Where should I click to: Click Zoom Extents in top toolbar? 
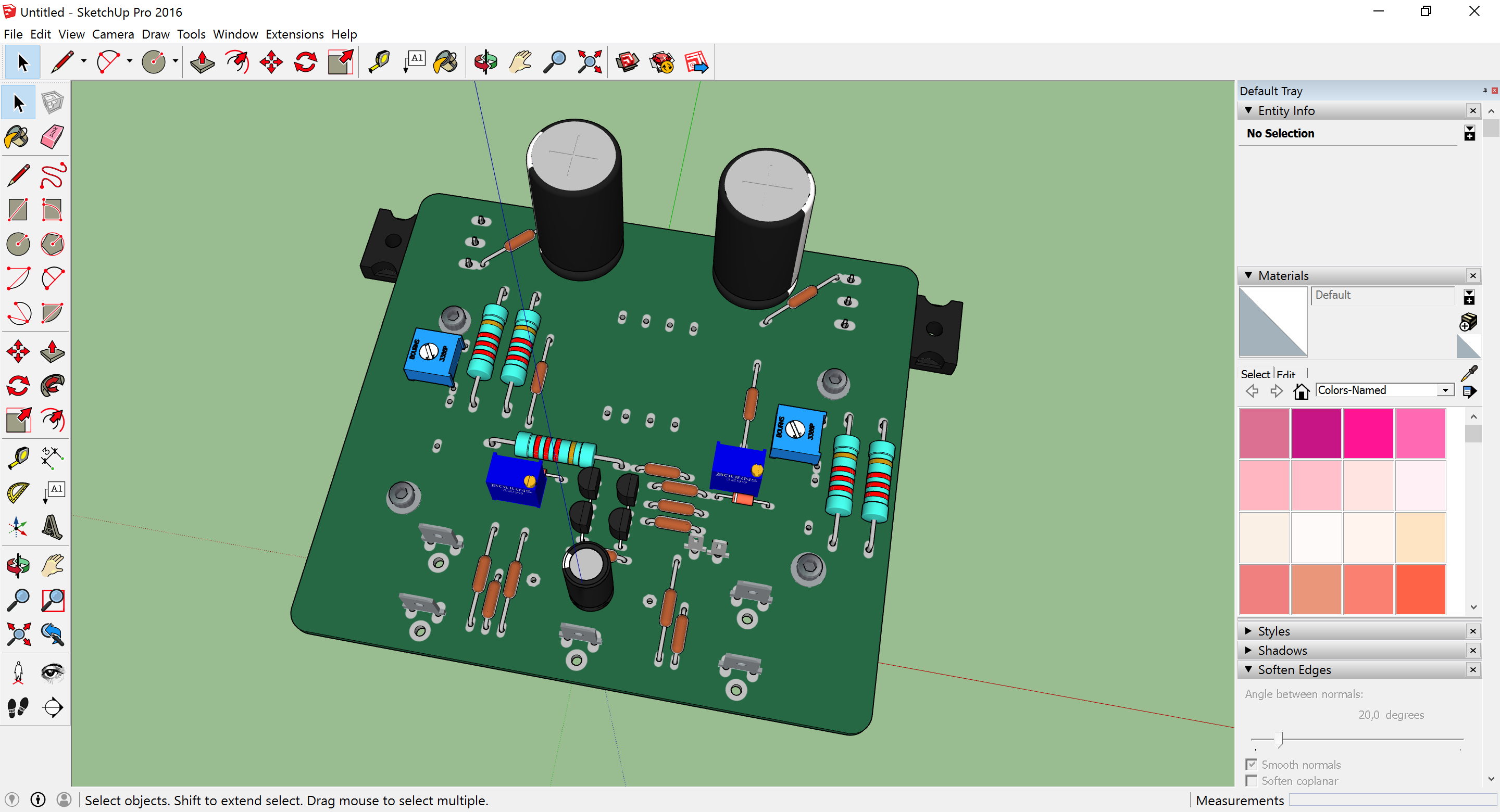[589, 62]
